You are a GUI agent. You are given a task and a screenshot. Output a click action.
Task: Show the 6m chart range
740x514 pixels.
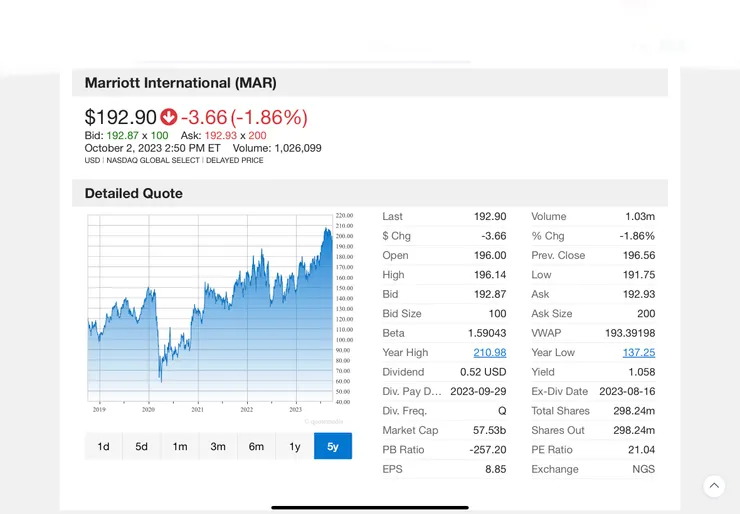tap(256, 446)
